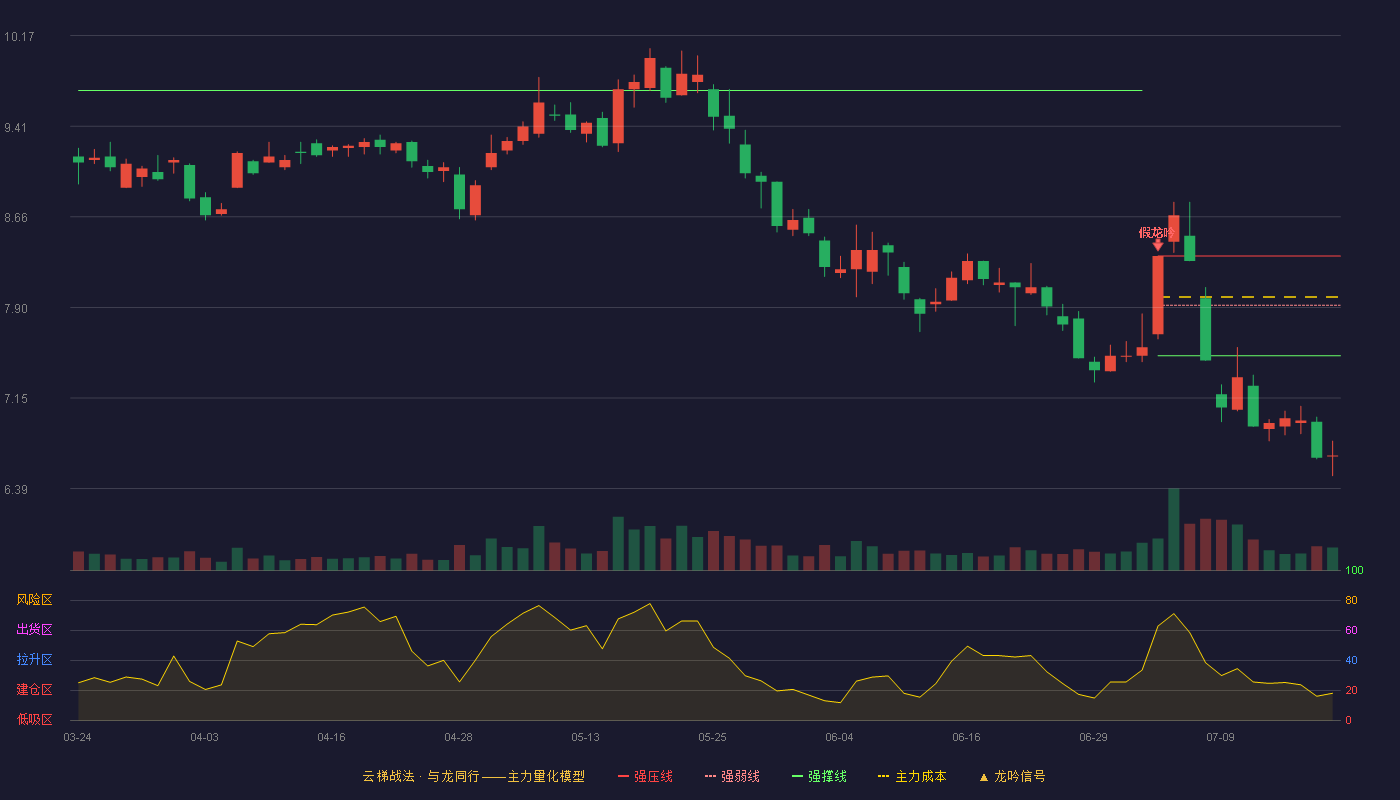Click the 03-24 date label
This screenshot has height=800, width=1400.
(77, 737)
